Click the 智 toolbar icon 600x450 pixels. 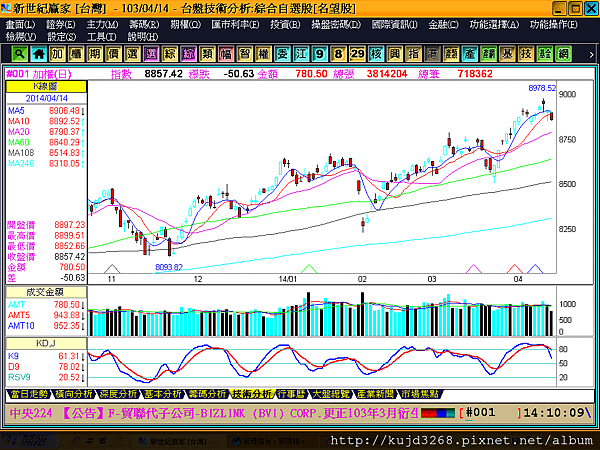point(245,54)
